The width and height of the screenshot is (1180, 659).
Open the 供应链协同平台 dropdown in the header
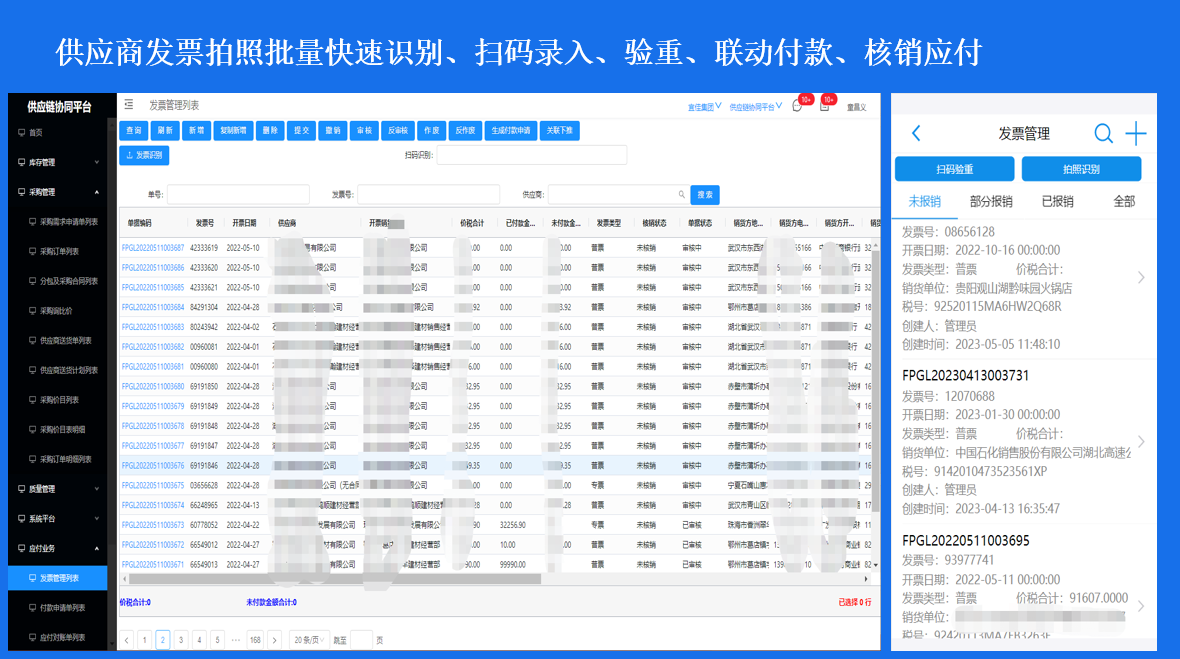[x=755, y=106]
